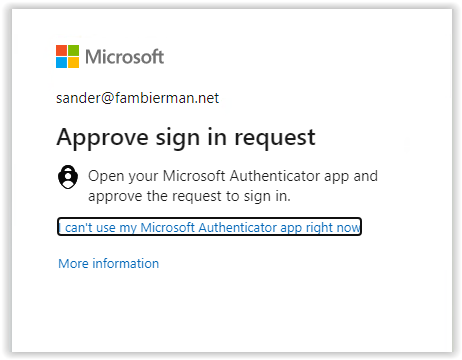Image resolution: width=462 pixels, height=360 pixels.
Task: Click 'Open your Microsoft Authenticator app and' text
Action: click(x=233, y=176)
